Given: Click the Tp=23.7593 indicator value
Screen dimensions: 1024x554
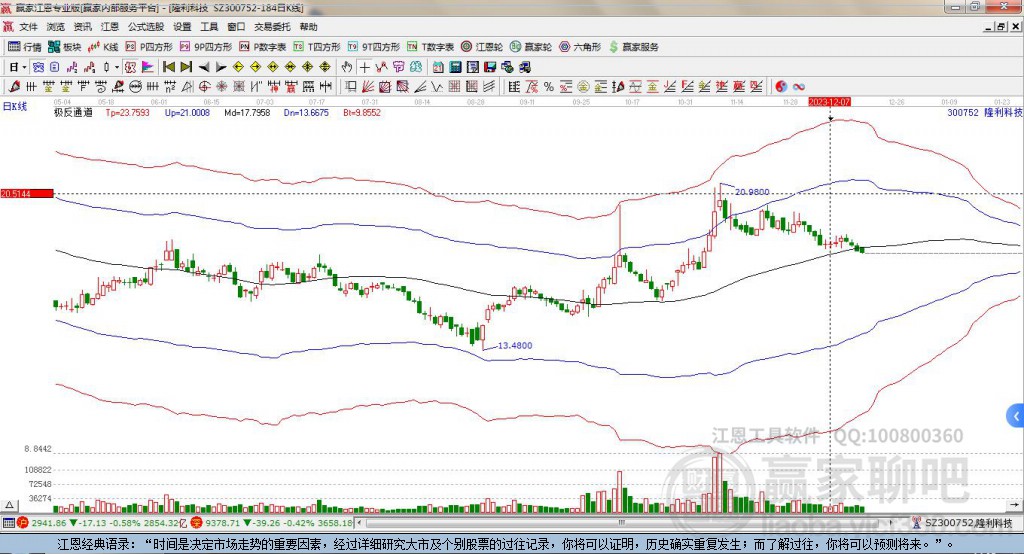Looking at the screenshot, I should pyautogui.click(x=127, y=112).
